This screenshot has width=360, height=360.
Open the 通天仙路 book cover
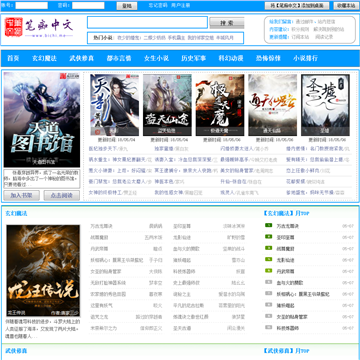pyautogui.click(x=272, y=105)
